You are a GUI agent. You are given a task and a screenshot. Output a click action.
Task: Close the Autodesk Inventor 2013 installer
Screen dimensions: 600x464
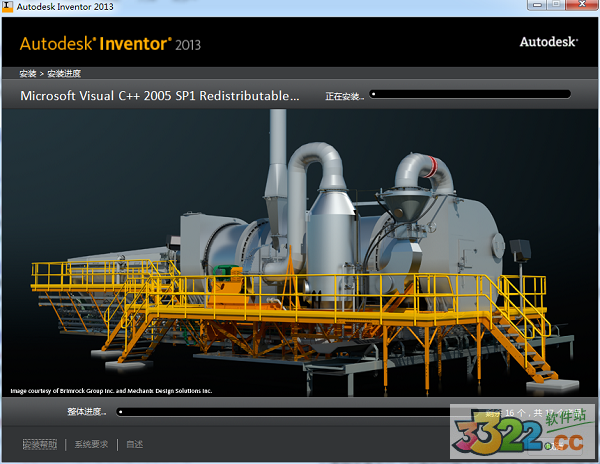(582, 5)
